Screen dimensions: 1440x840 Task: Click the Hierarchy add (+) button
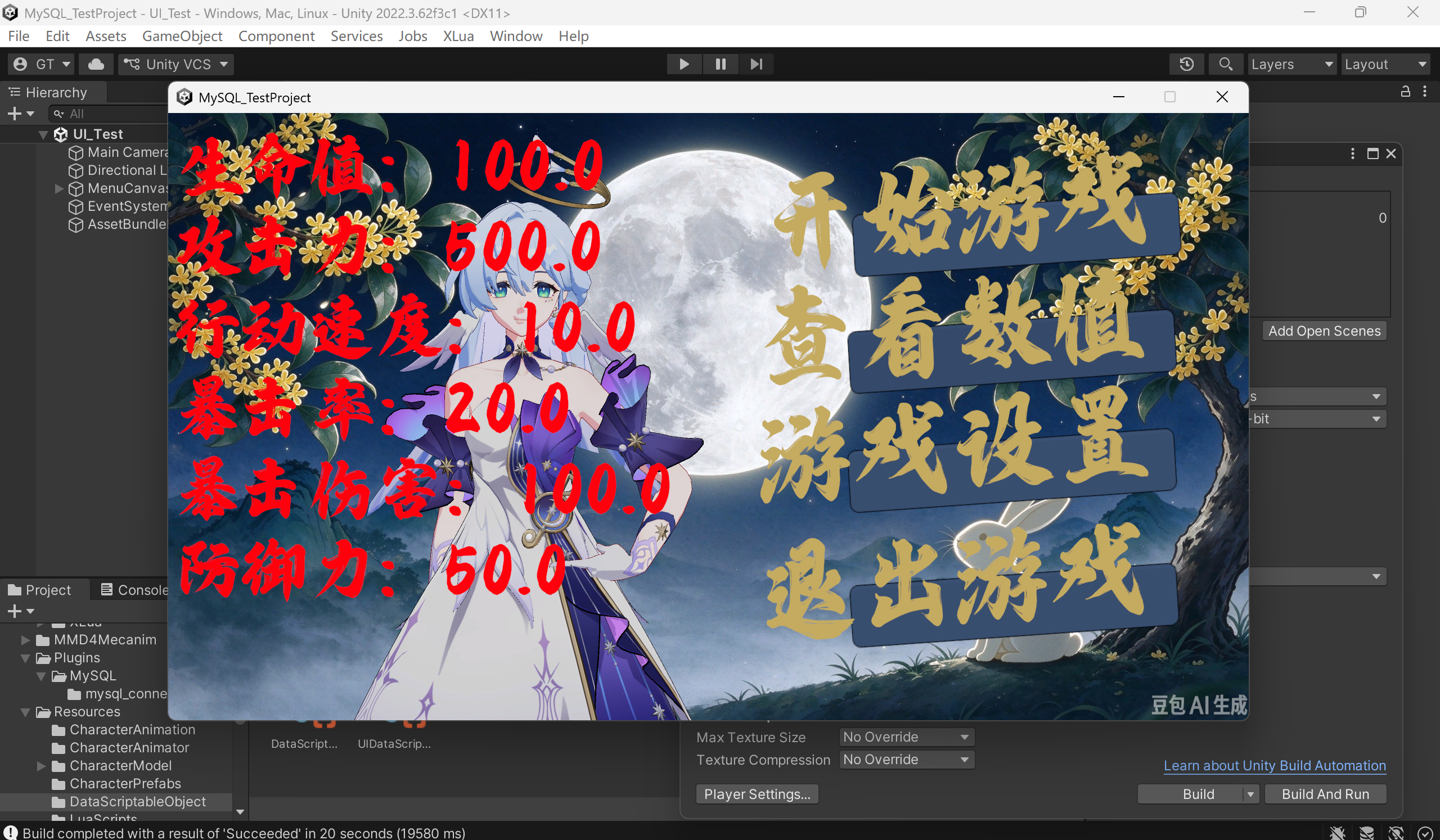21,114
